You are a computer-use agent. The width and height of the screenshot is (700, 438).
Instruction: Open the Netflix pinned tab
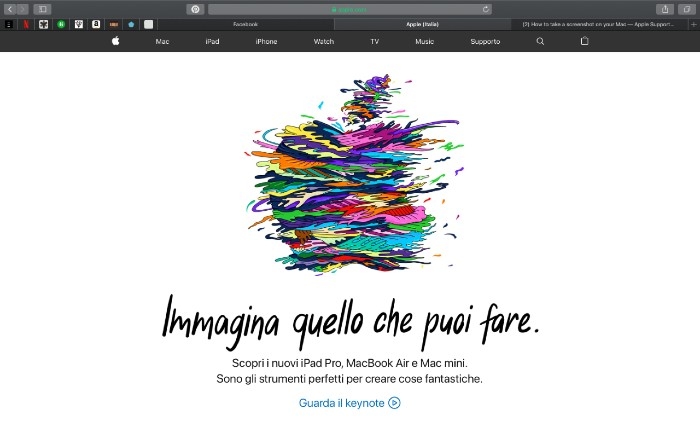coord(26,24)
